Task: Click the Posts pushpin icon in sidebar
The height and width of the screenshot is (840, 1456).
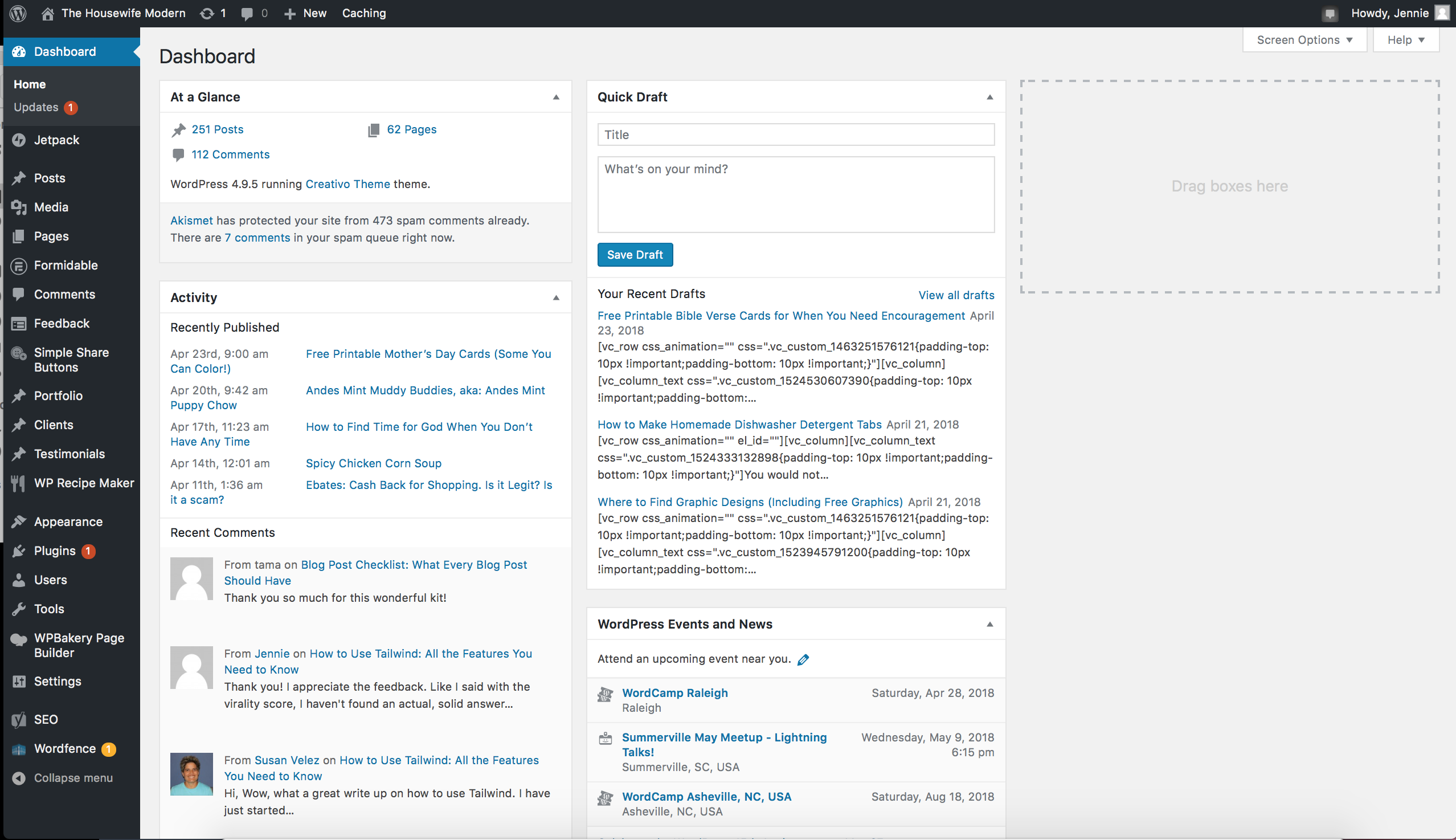Action: click(x=19, y=178)
